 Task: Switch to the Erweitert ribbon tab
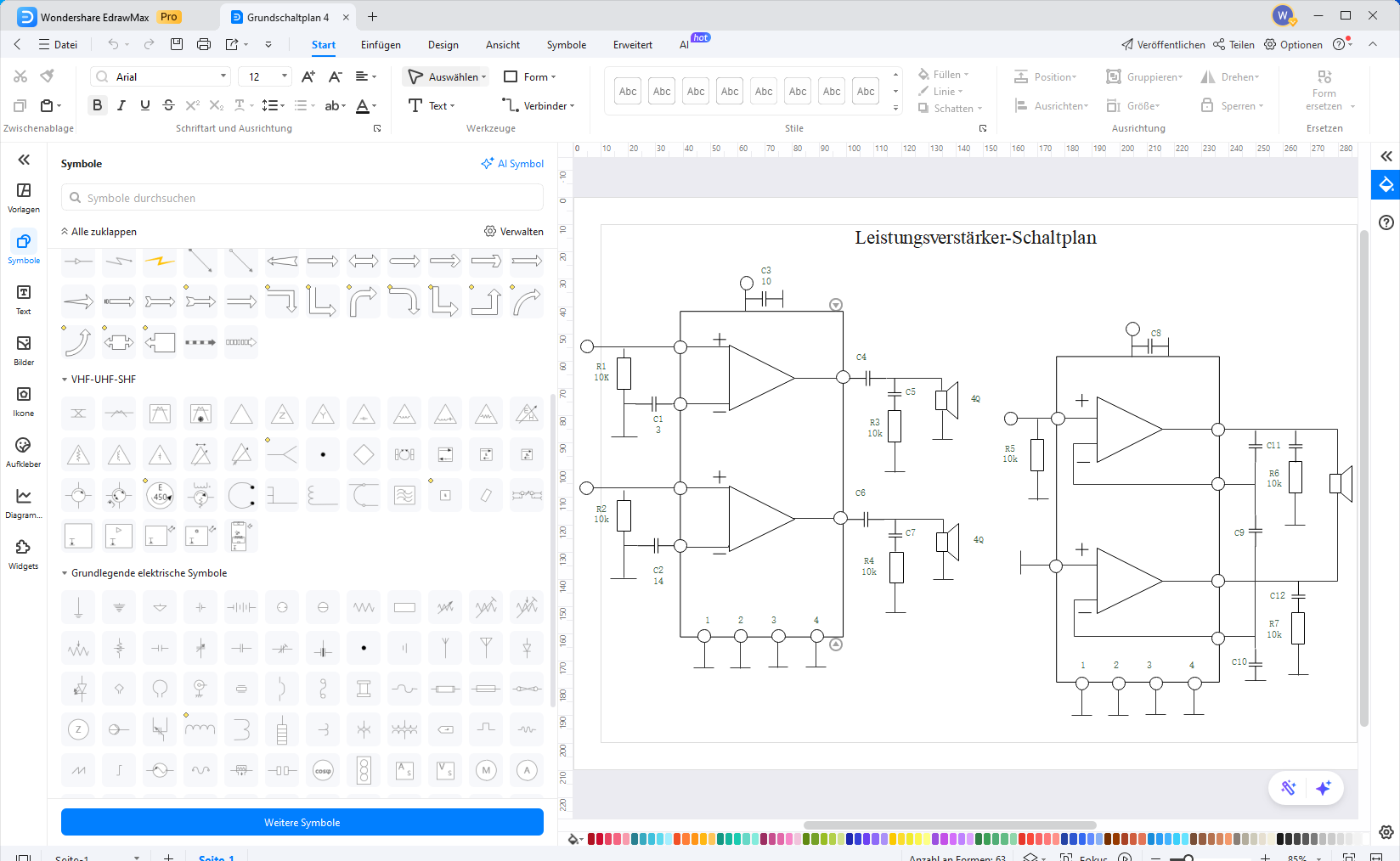(x=633, y=45)
